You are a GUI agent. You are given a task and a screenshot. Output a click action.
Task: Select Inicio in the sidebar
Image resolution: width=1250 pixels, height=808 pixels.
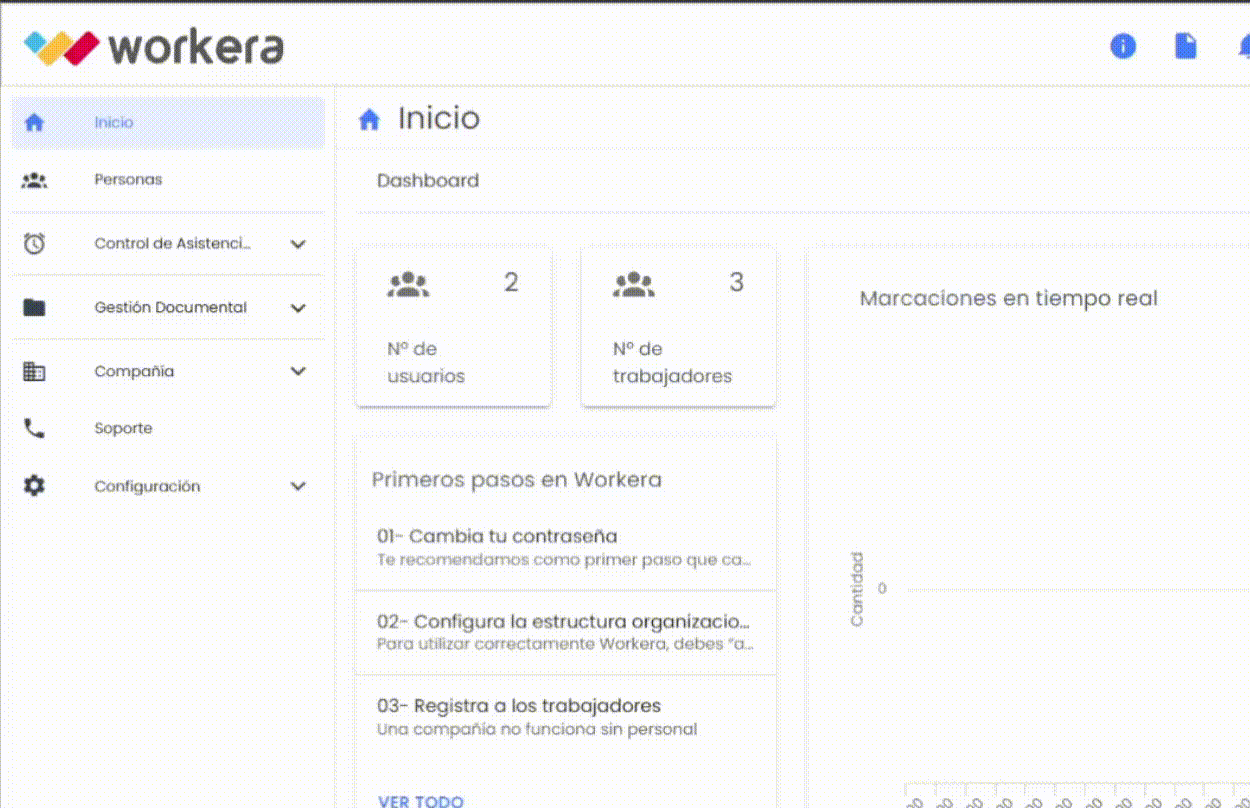[168, 122]
